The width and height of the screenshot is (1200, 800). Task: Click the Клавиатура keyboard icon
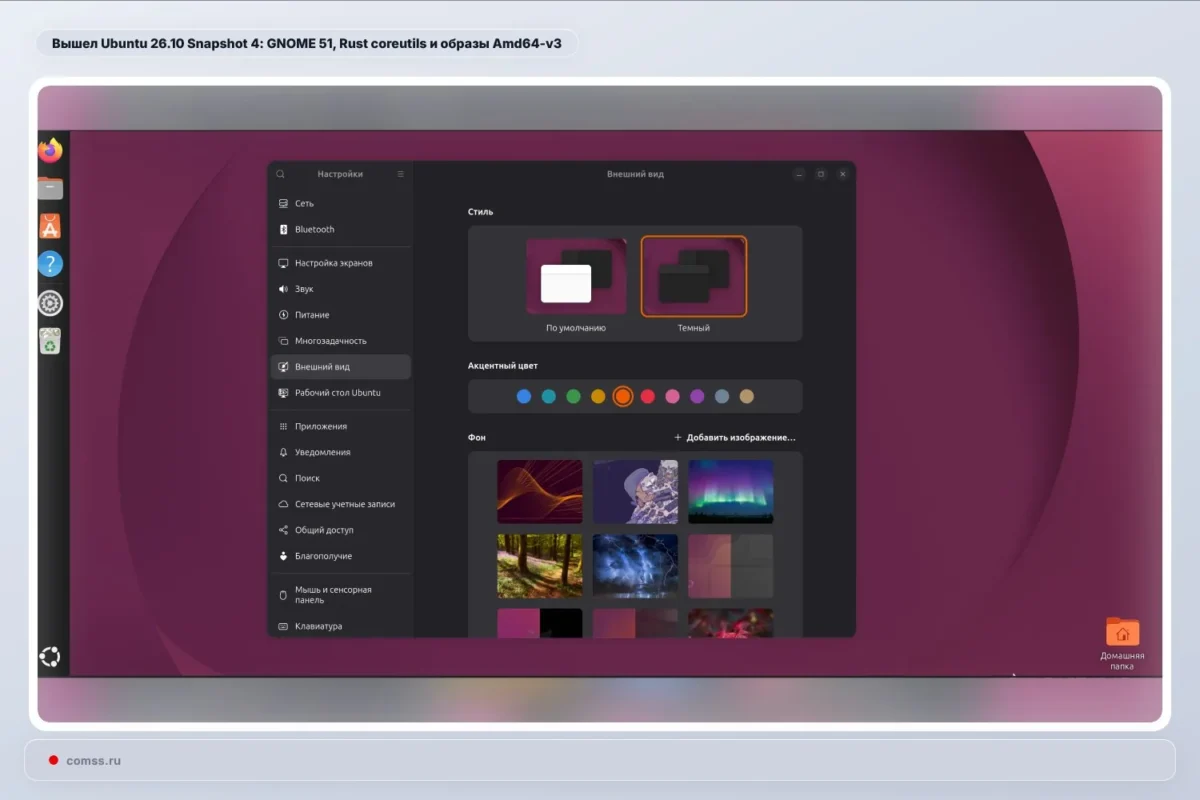pos(283,626)
